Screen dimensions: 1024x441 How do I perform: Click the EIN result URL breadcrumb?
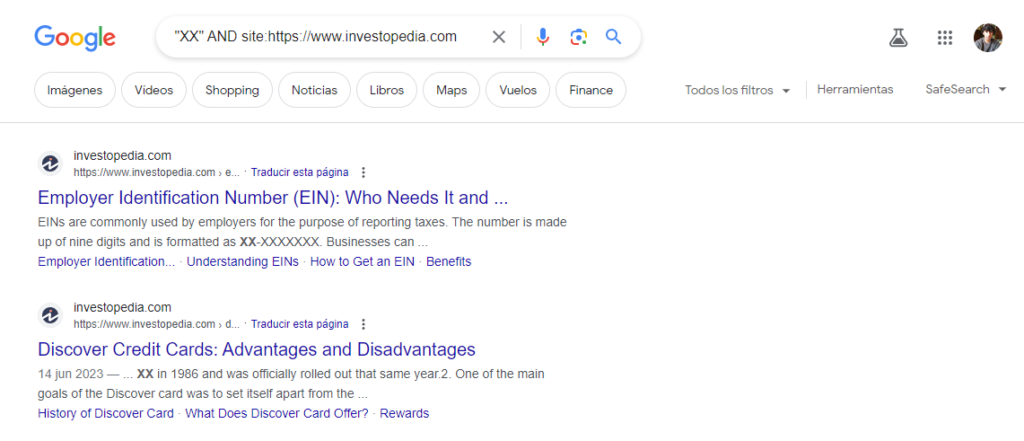point(157,172)
